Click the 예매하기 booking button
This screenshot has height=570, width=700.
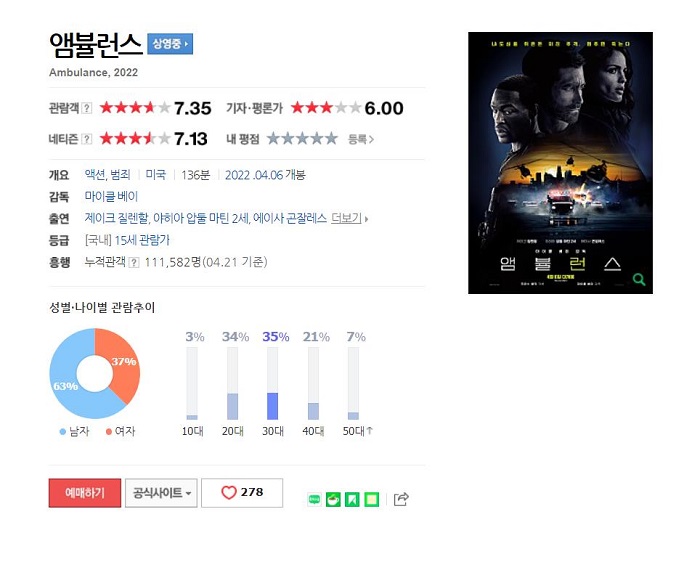[85, 493]
